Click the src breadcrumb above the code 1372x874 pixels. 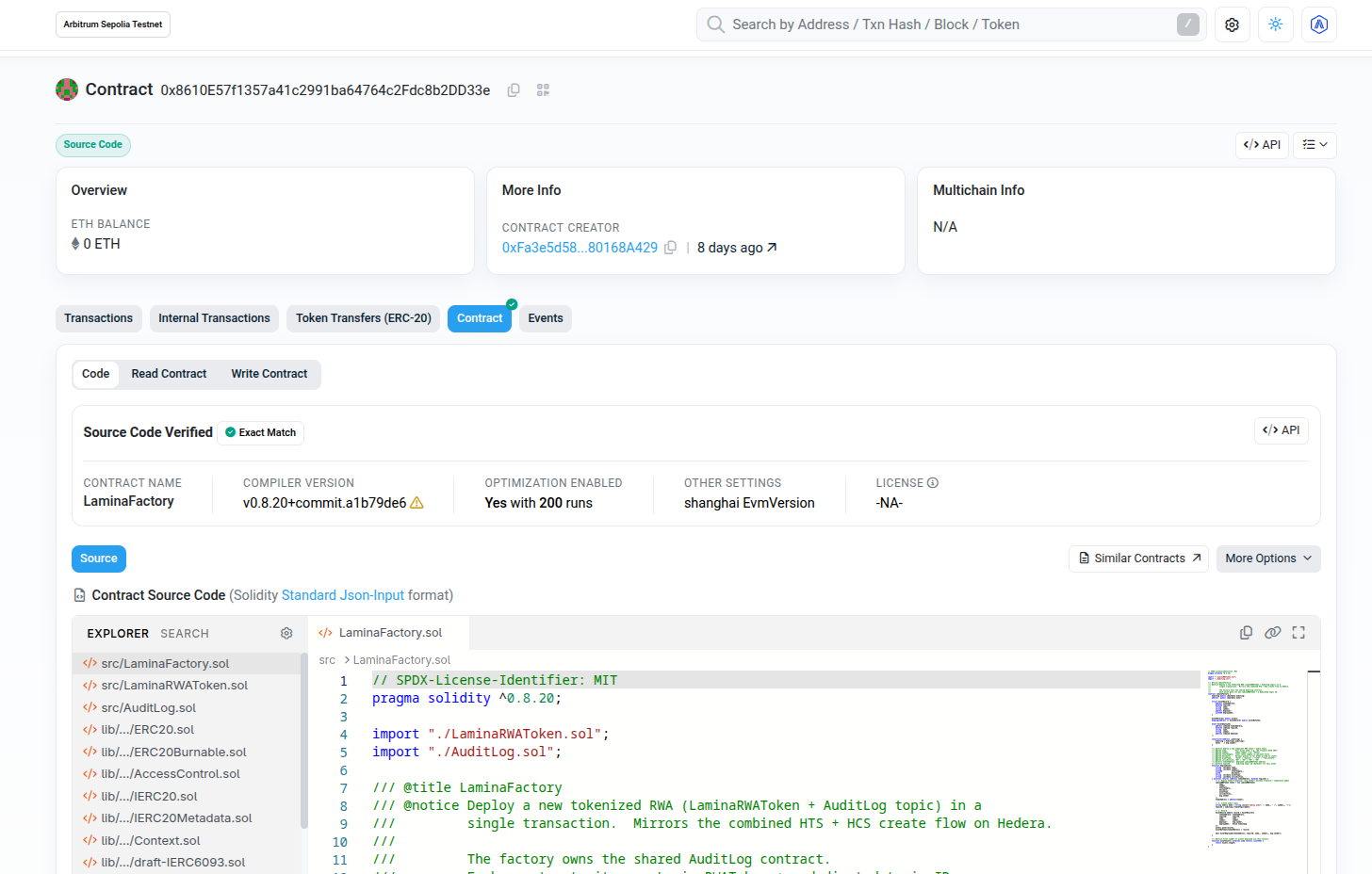pos(327,660)
